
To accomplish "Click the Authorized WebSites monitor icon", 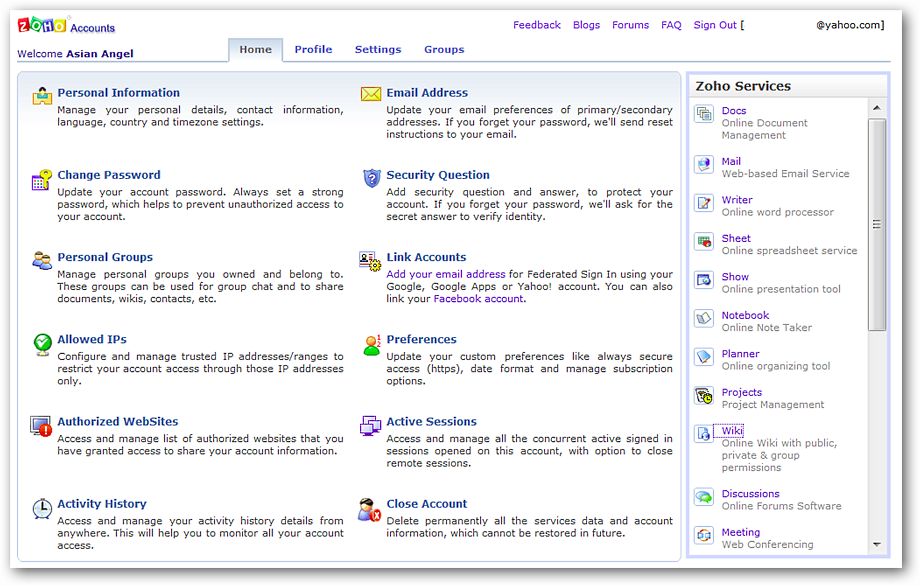I will click(x=41, y=426).
